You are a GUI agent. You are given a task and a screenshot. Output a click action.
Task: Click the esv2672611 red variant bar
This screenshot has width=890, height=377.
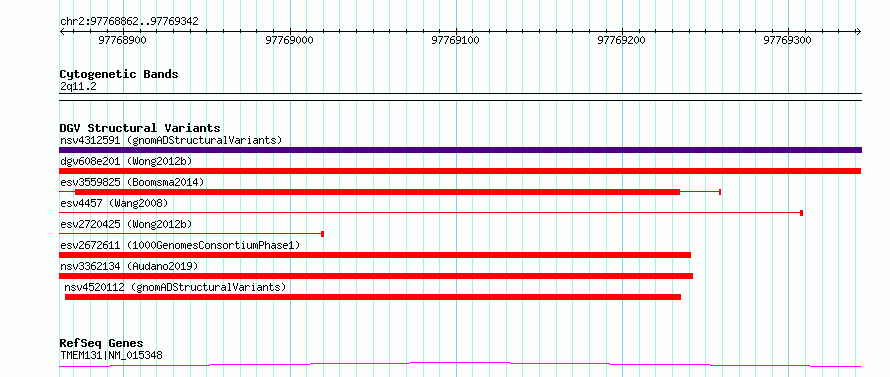pyautogui.click(x=375, y=255)
